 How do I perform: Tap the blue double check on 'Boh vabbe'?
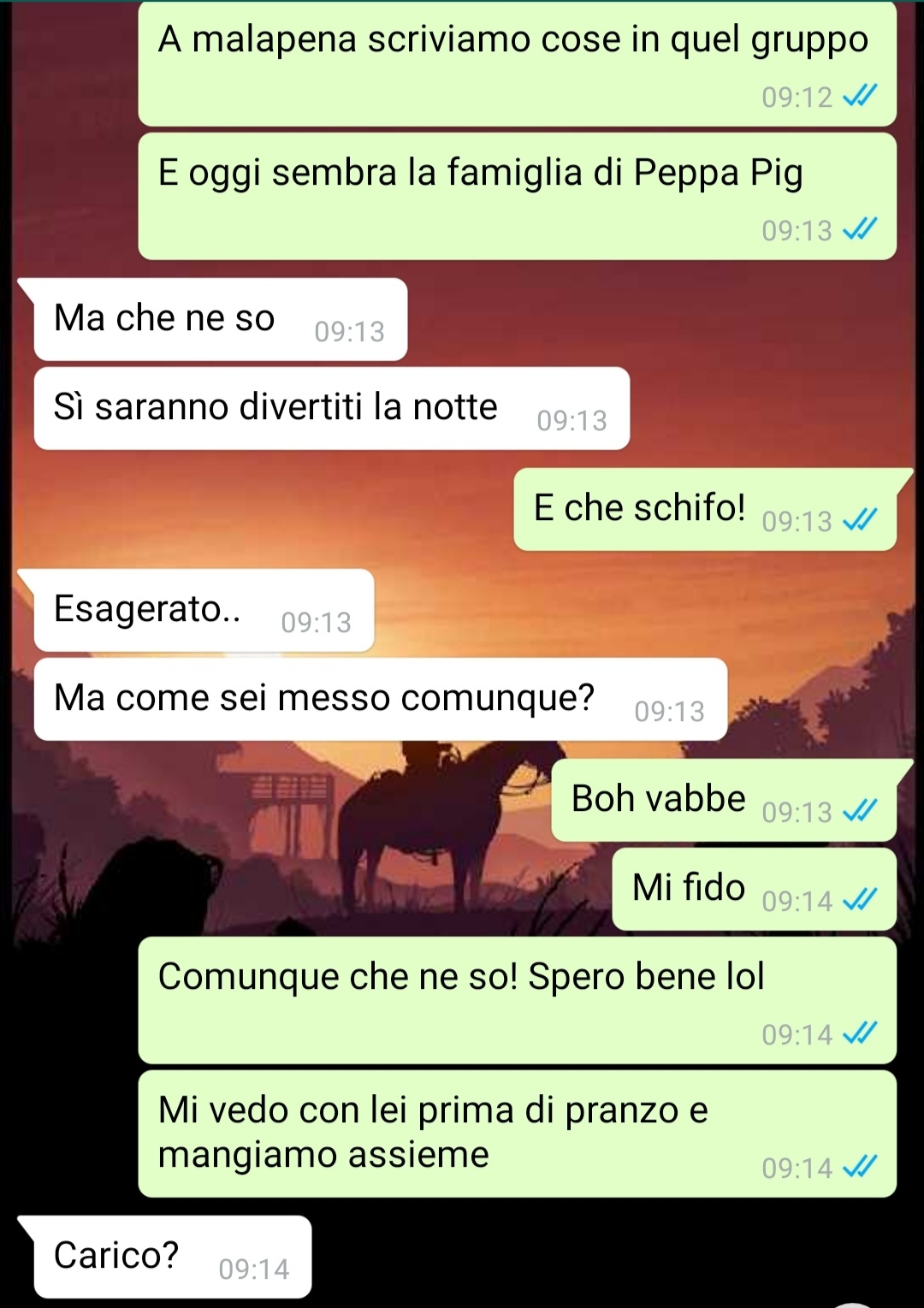[859, 811]
